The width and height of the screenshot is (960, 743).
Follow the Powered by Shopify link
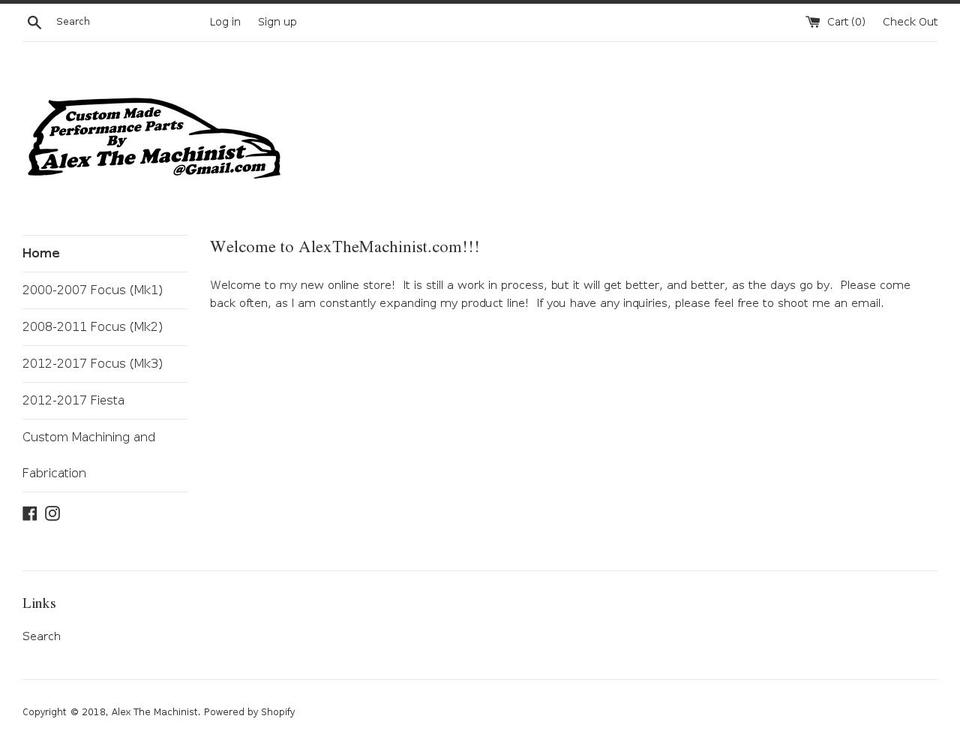tap(249, 712)
